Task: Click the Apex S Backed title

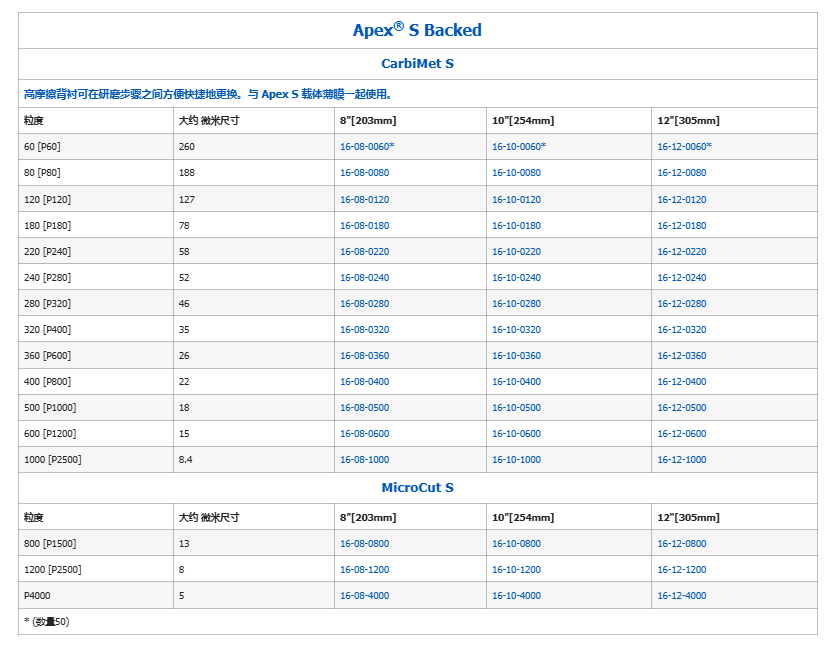Action: [417, 30]
